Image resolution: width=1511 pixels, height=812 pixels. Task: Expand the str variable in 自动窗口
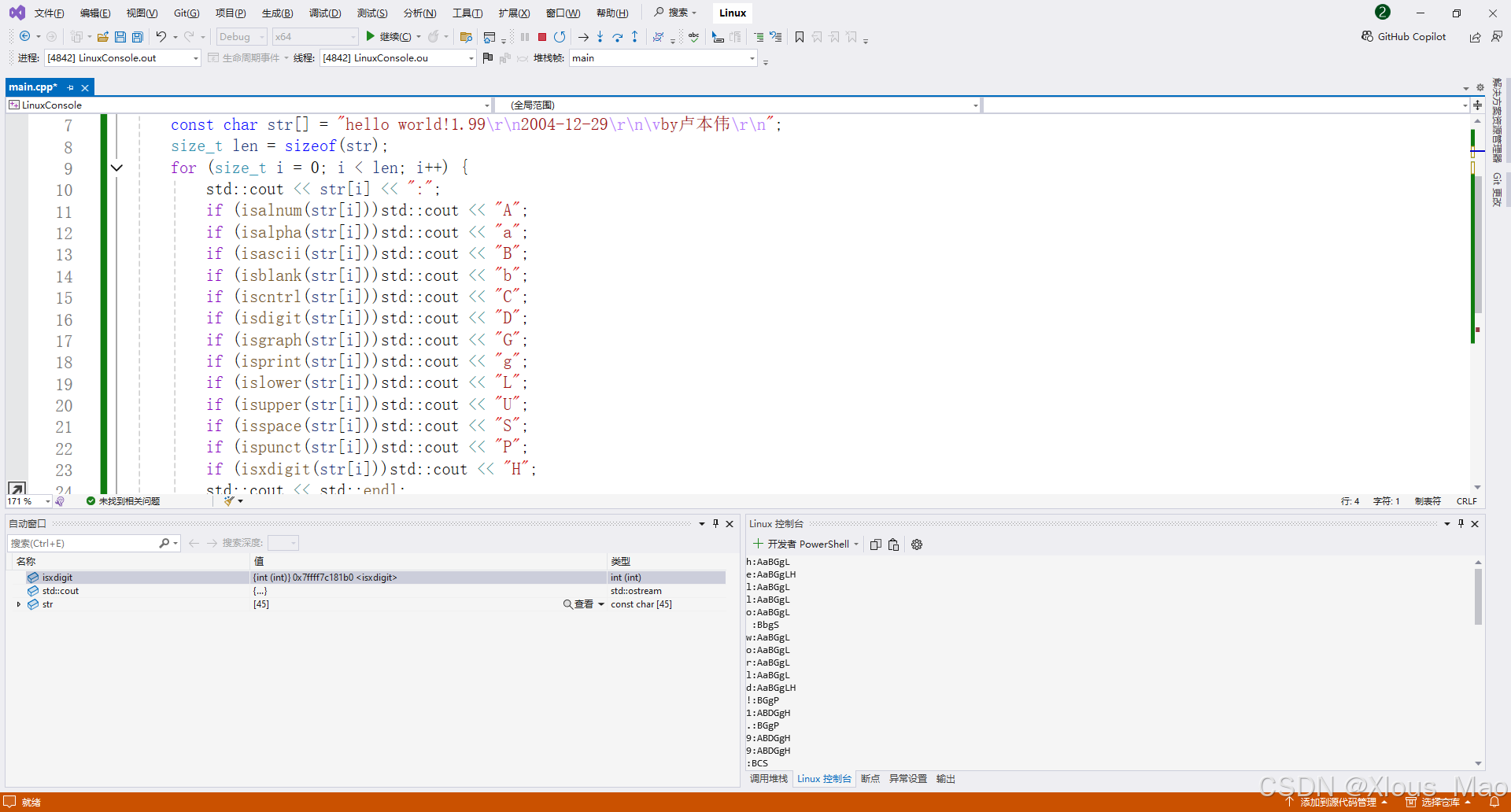(18, 604)
